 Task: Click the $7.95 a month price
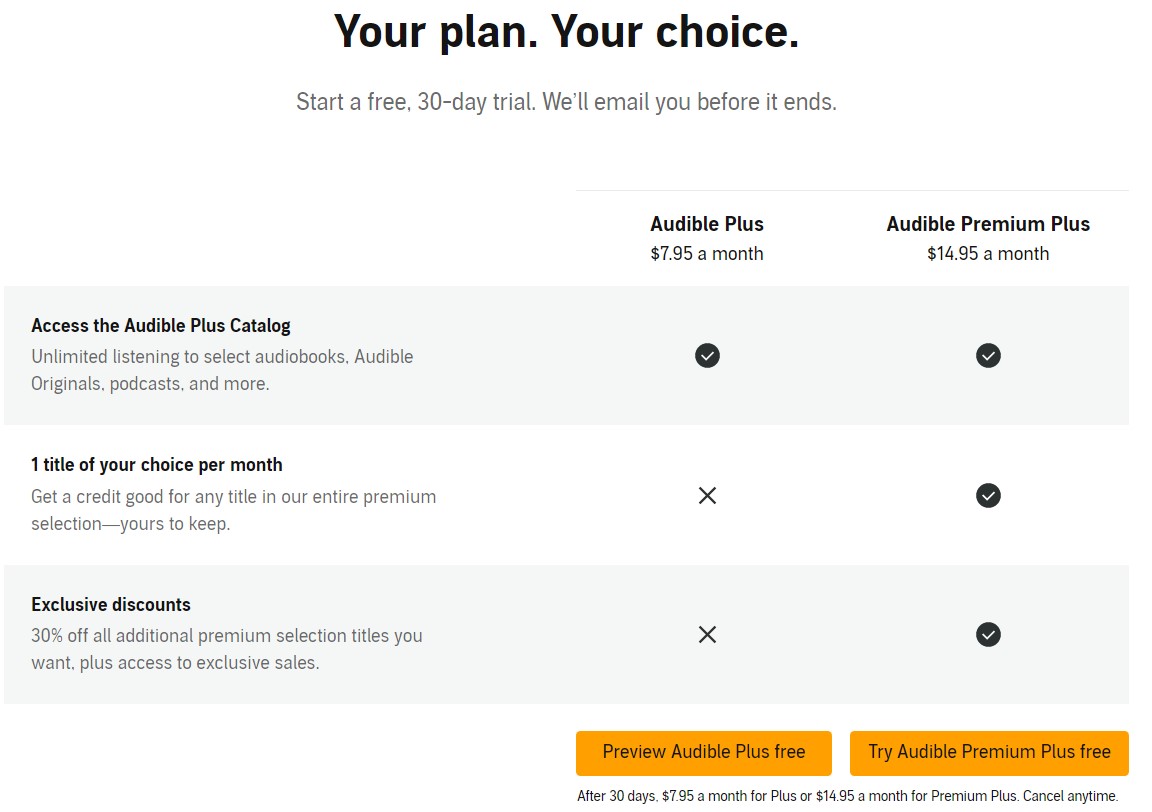coord(707,254)
